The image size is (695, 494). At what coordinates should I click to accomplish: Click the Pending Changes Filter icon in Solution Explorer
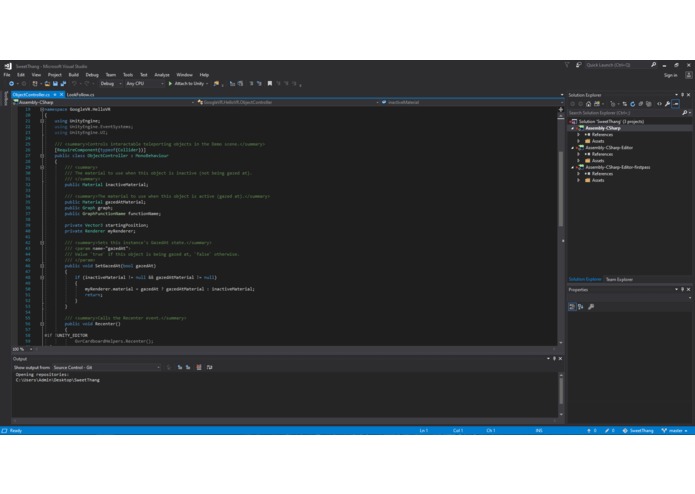pyautogui.click(x=613, y=104)
